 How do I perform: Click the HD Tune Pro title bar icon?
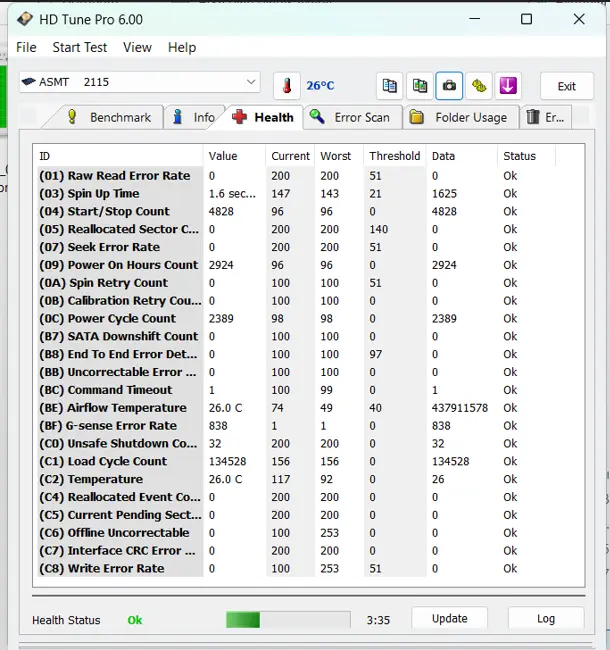click(25, 19)
